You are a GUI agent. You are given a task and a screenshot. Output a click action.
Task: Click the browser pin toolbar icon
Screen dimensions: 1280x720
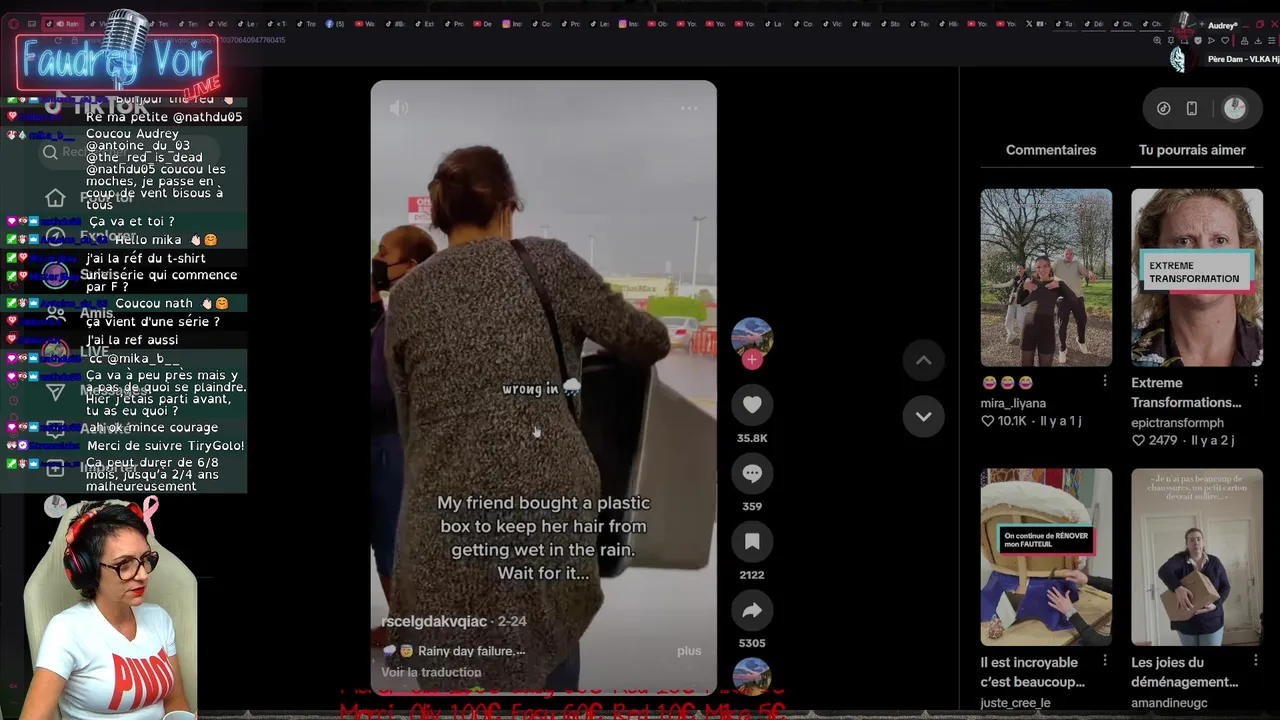pos(1171,40)
